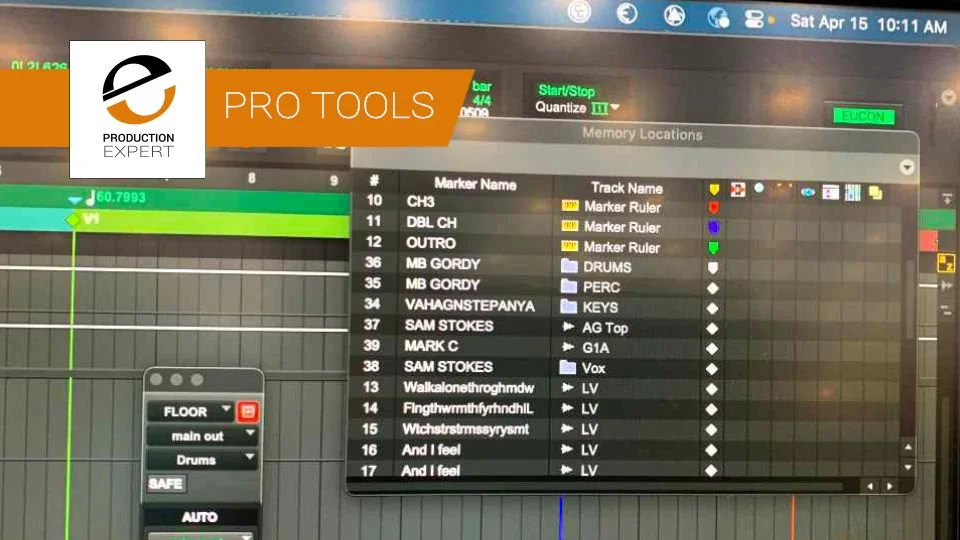This screenshot has height=540, width=960.
Task: Click the track icon next to G1A
Action: (x=568, y=347)
